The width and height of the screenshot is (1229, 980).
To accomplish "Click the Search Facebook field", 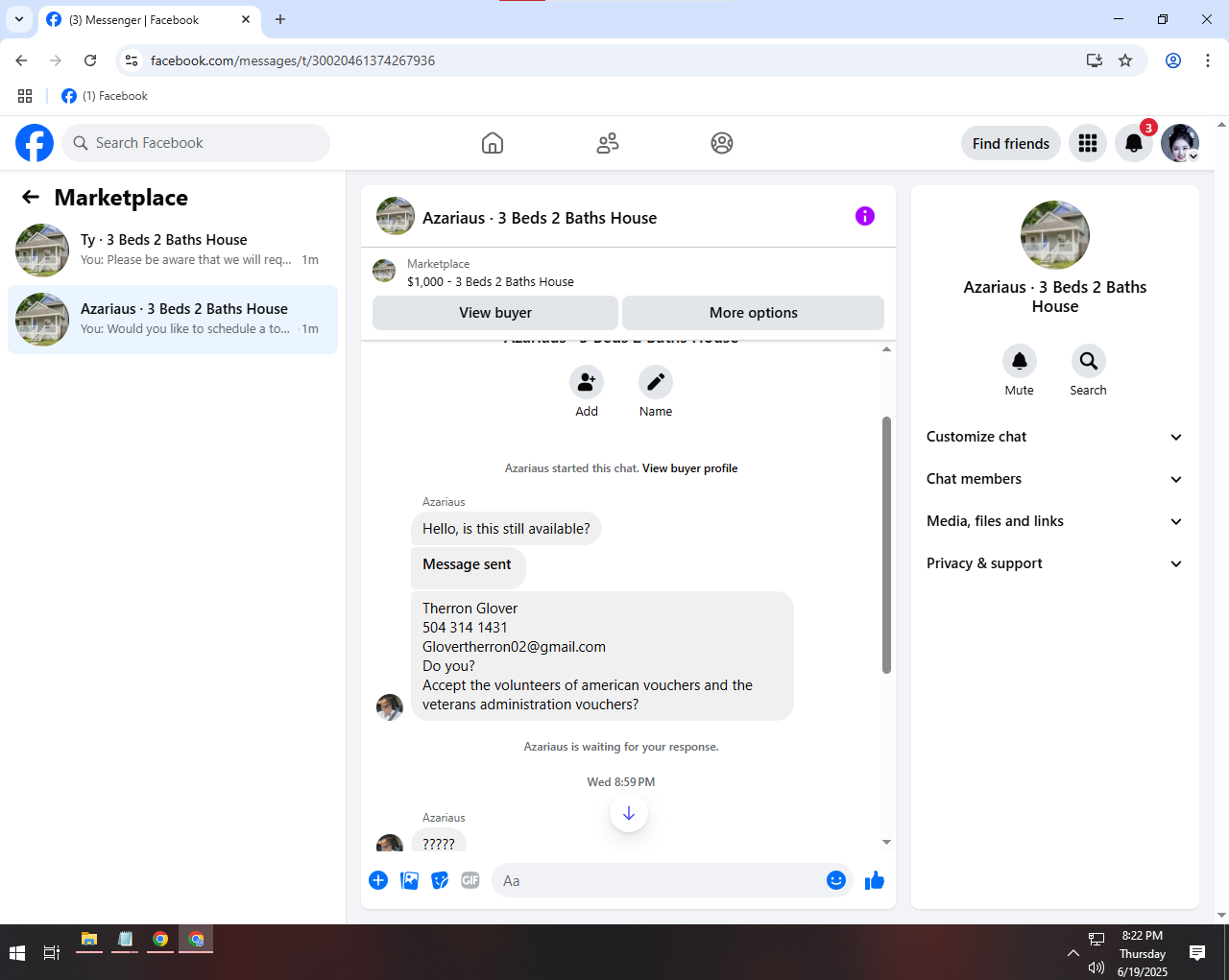I will click(x=196, y=143).
